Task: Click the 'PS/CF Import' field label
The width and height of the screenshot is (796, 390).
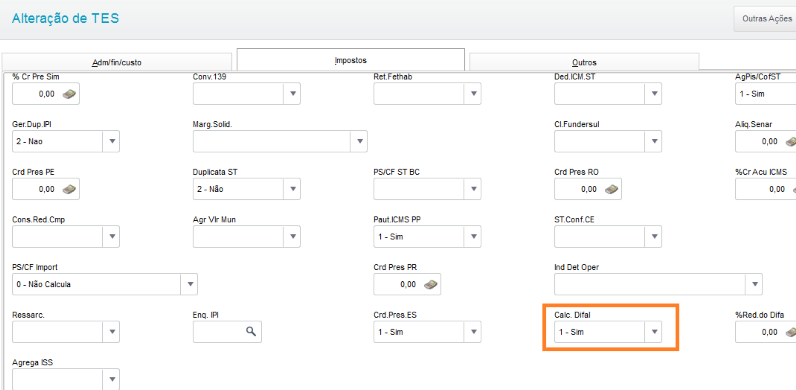Action: pos(35,267)
